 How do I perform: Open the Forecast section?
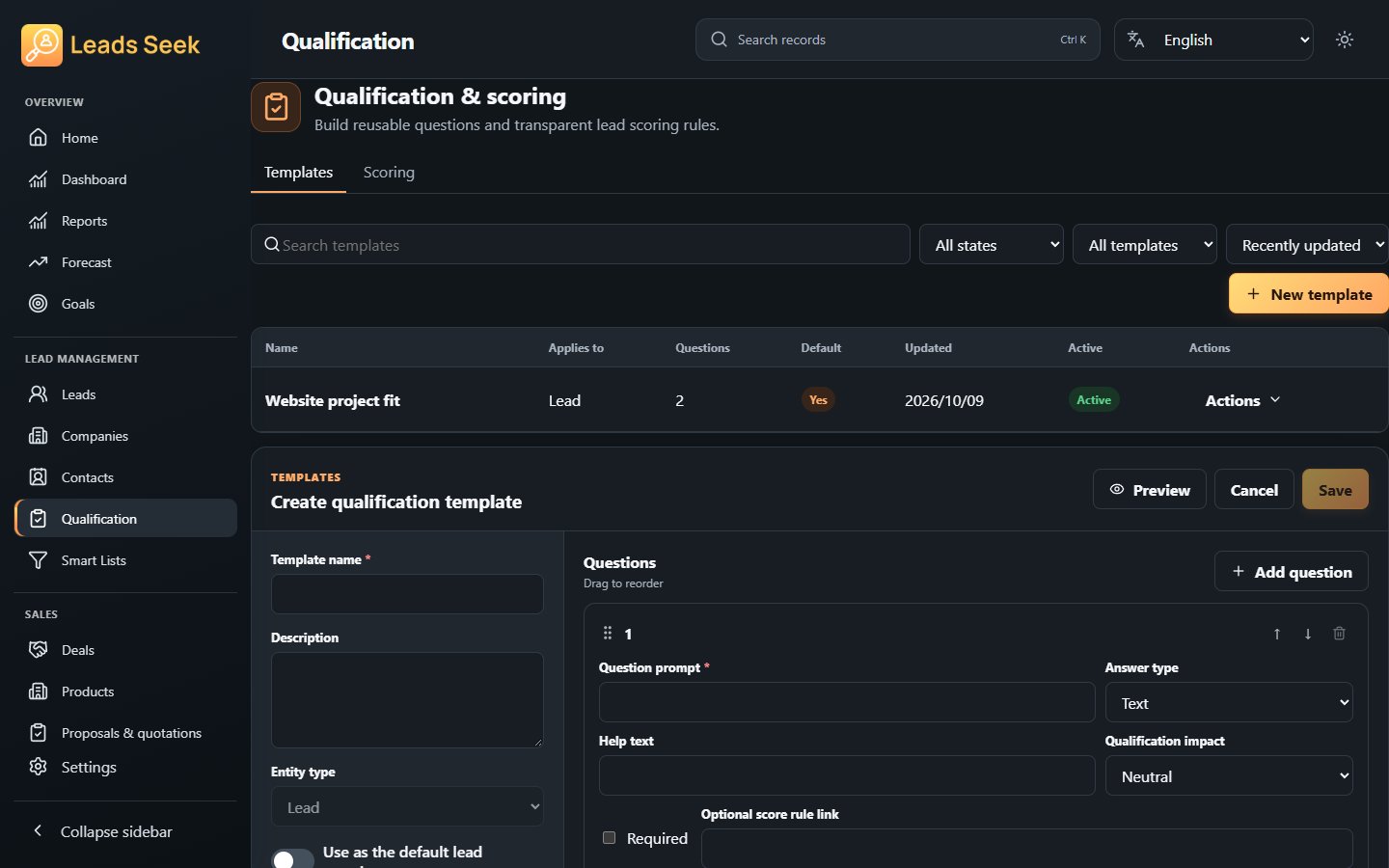tap(125, 262)
